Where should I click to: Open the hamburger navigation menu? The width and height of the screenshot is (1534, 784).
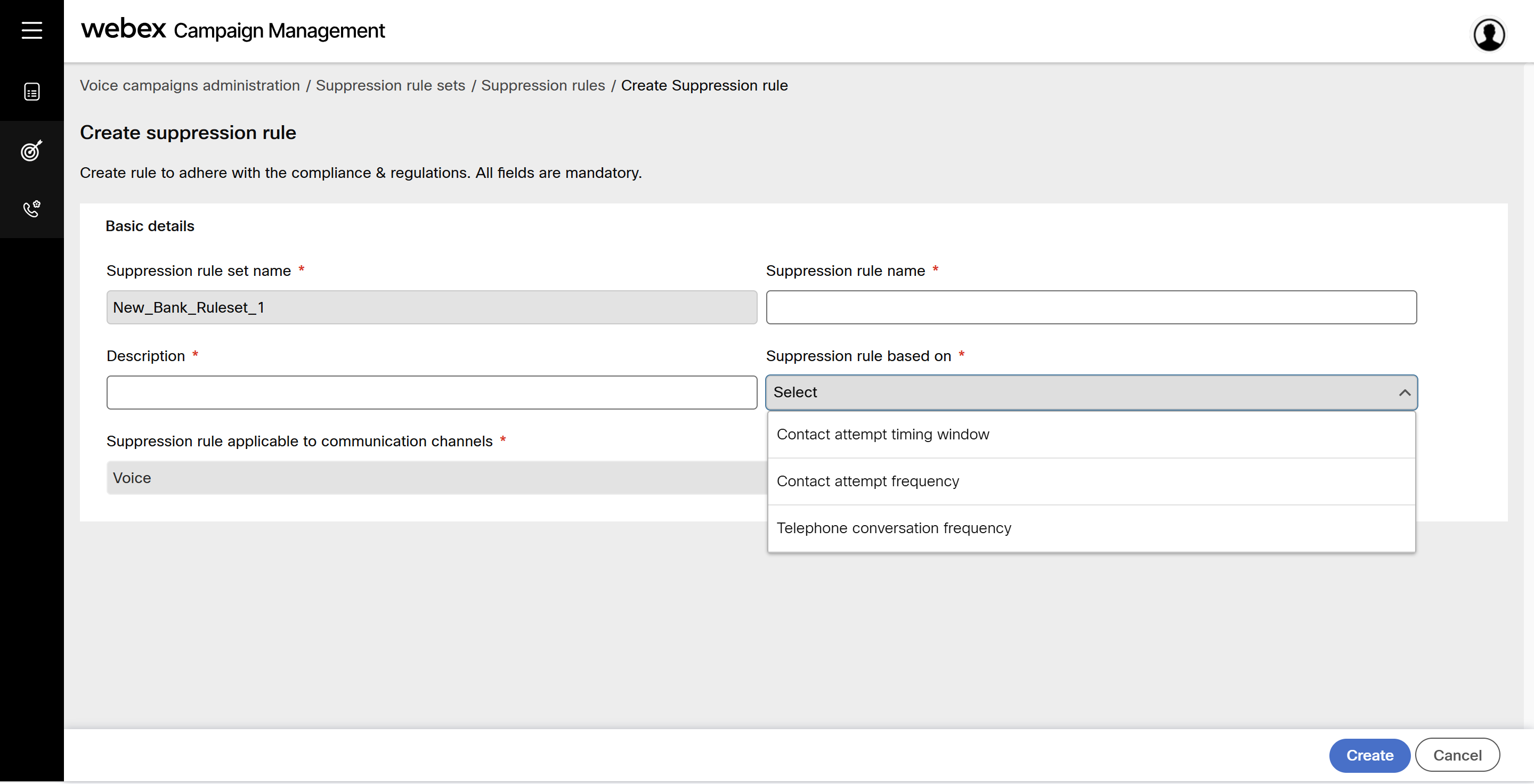31,30
